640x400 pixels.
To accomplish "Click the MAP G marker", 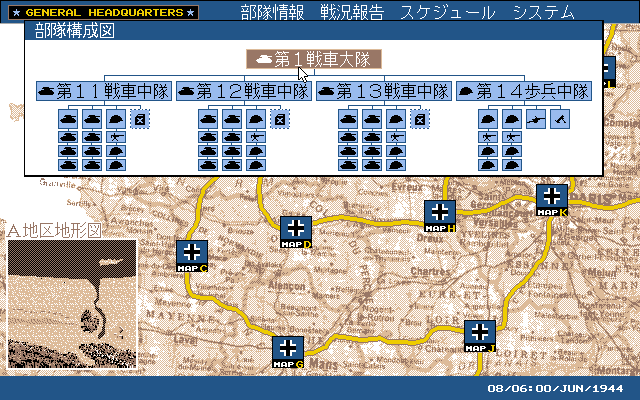I will (288, 352).
